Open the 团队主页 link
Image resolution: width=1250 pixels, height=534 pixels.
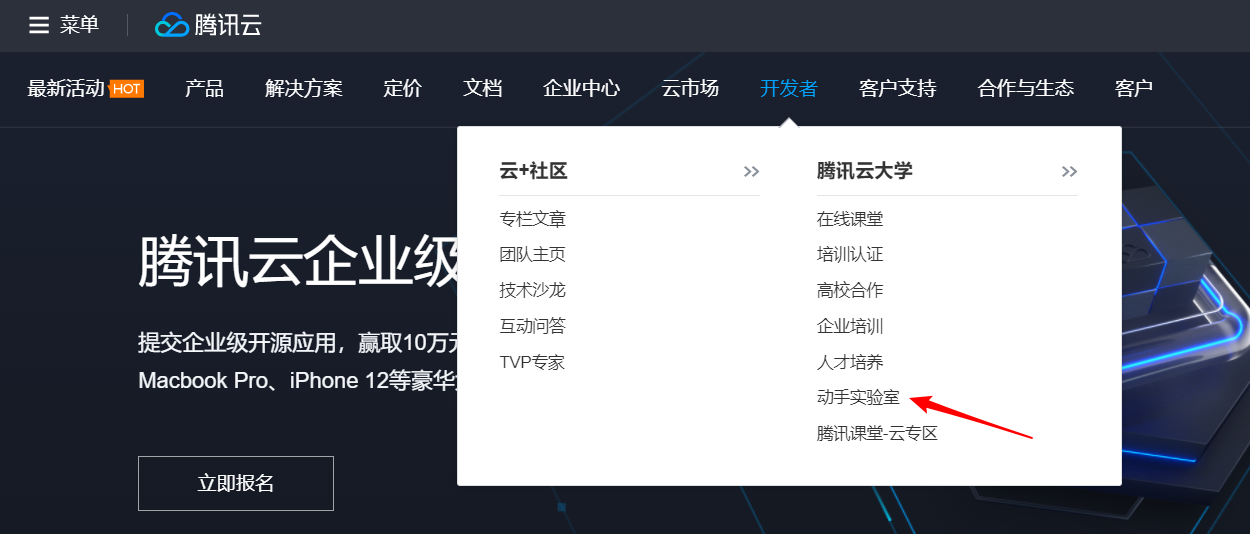tap(533, 255)
